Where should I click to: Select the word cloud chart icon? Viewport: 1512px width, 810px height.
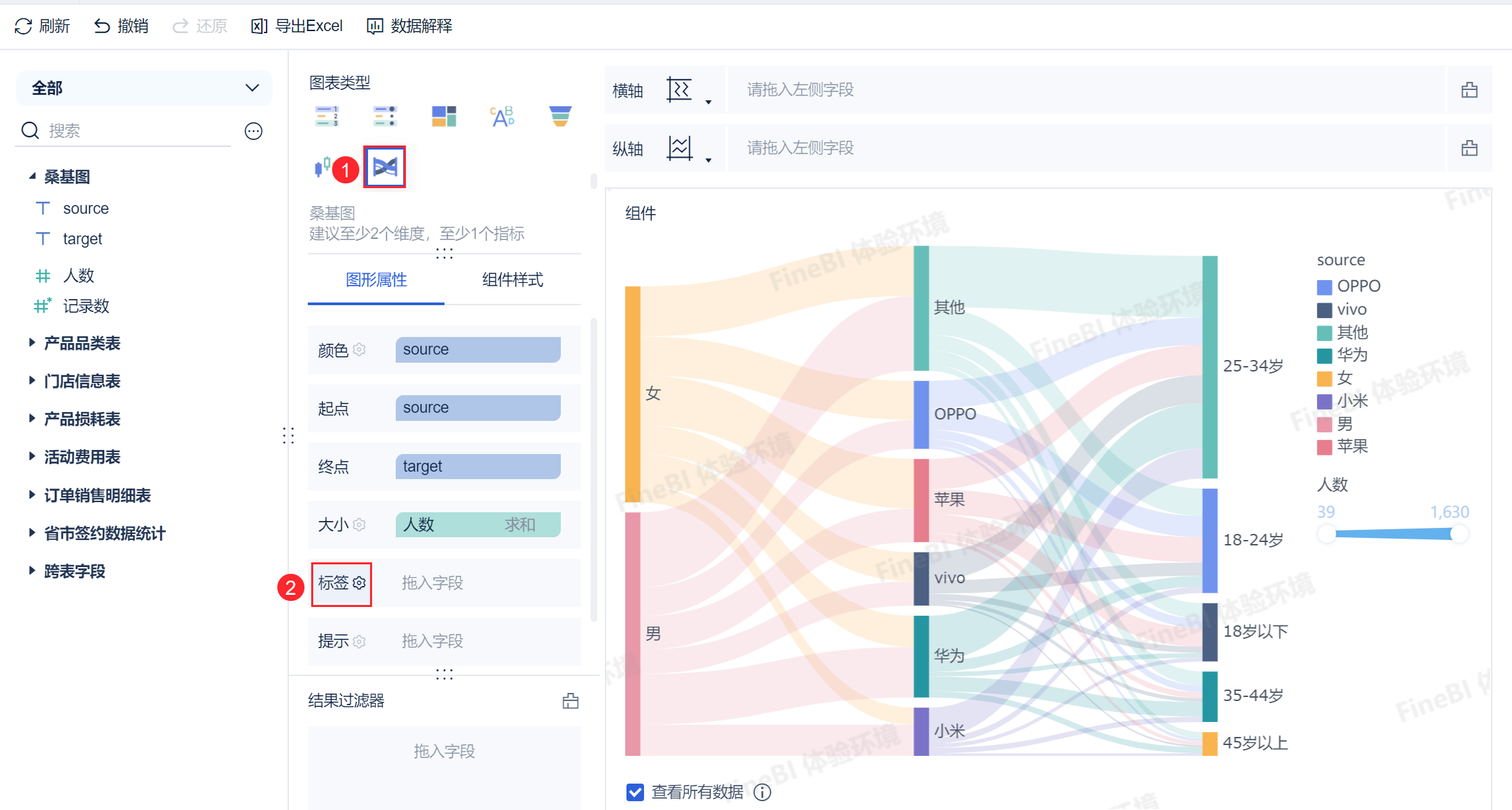[502, 116]
